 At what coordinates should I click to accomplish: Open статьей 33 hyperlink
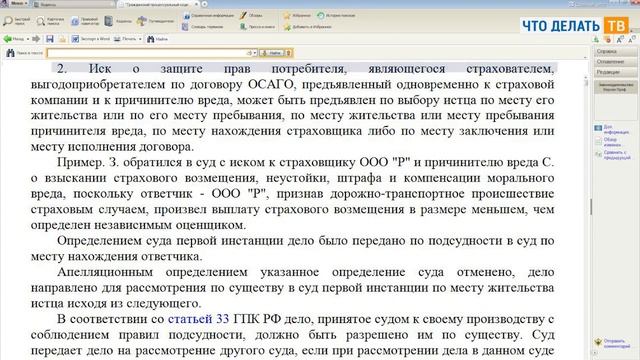coord(198,319)
